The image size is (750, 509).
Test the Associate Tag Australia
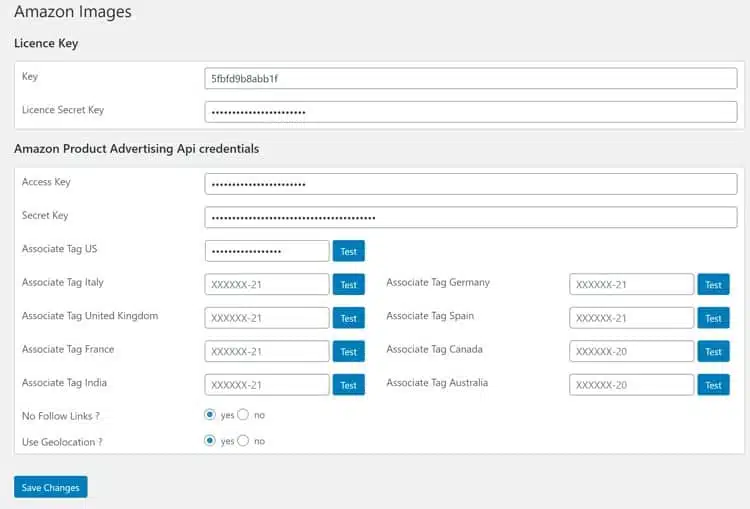pos(713,385)
